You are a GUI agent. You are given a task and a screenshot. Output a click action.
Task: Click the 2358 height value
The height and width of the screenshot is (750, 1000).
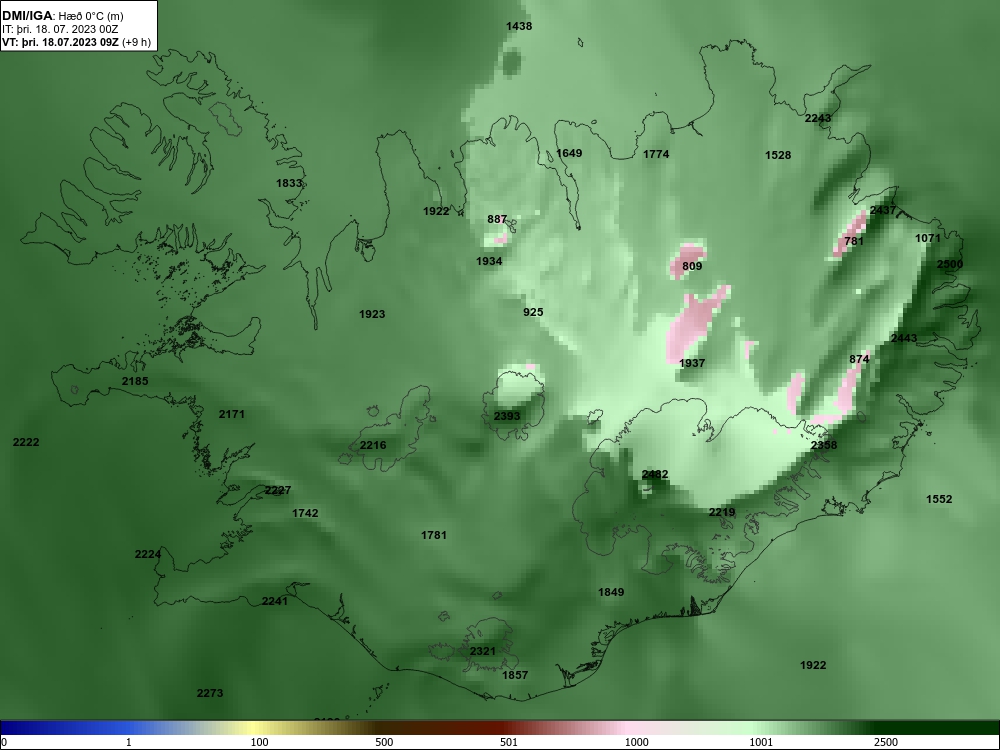click(824, 445)
